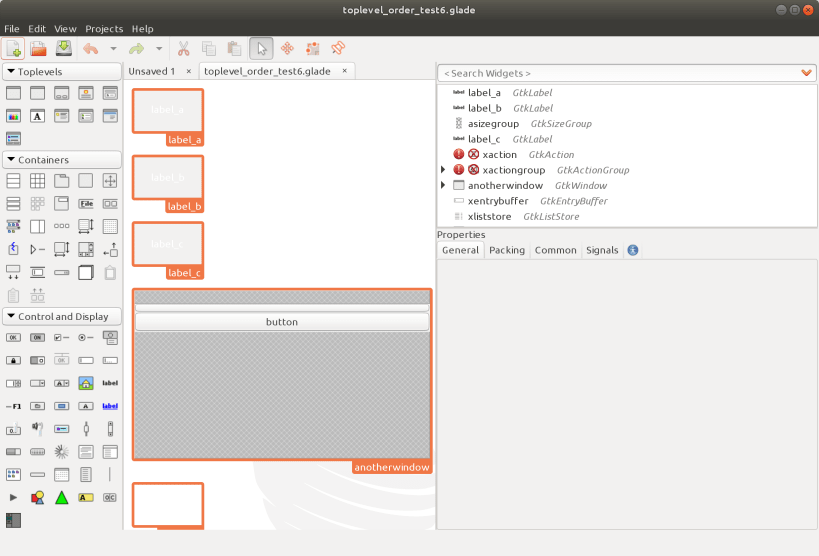Open the Search Widgets dropdown arrow
Viewport: 819px width, 556px height.
coord(806,73)
